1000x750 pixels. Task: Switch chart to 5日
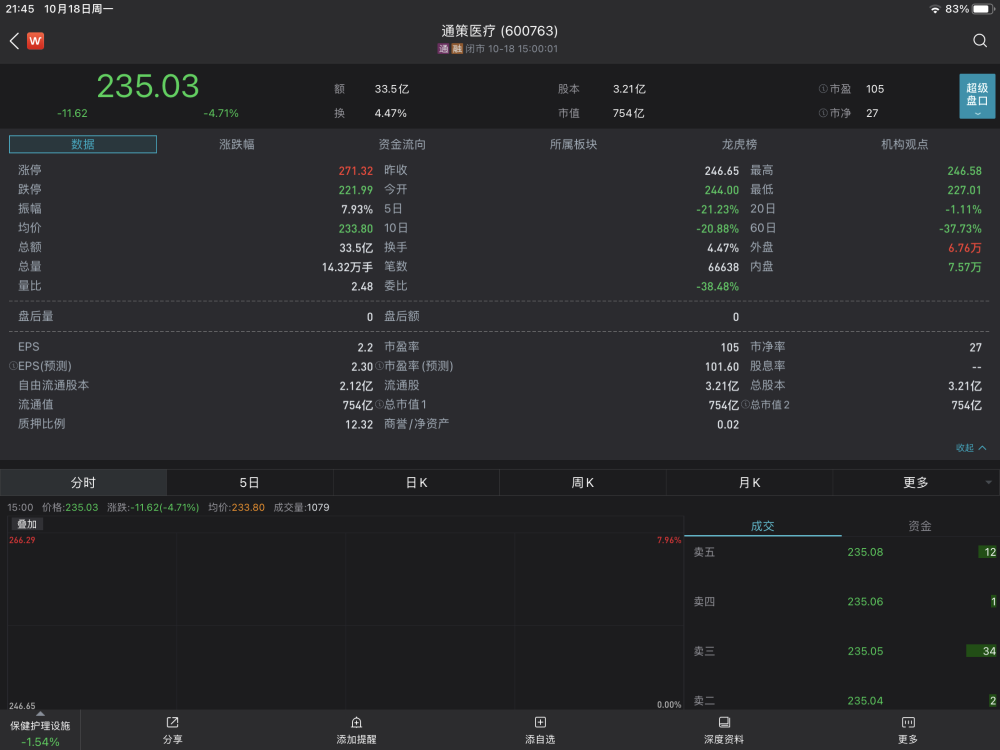point(249,483)
